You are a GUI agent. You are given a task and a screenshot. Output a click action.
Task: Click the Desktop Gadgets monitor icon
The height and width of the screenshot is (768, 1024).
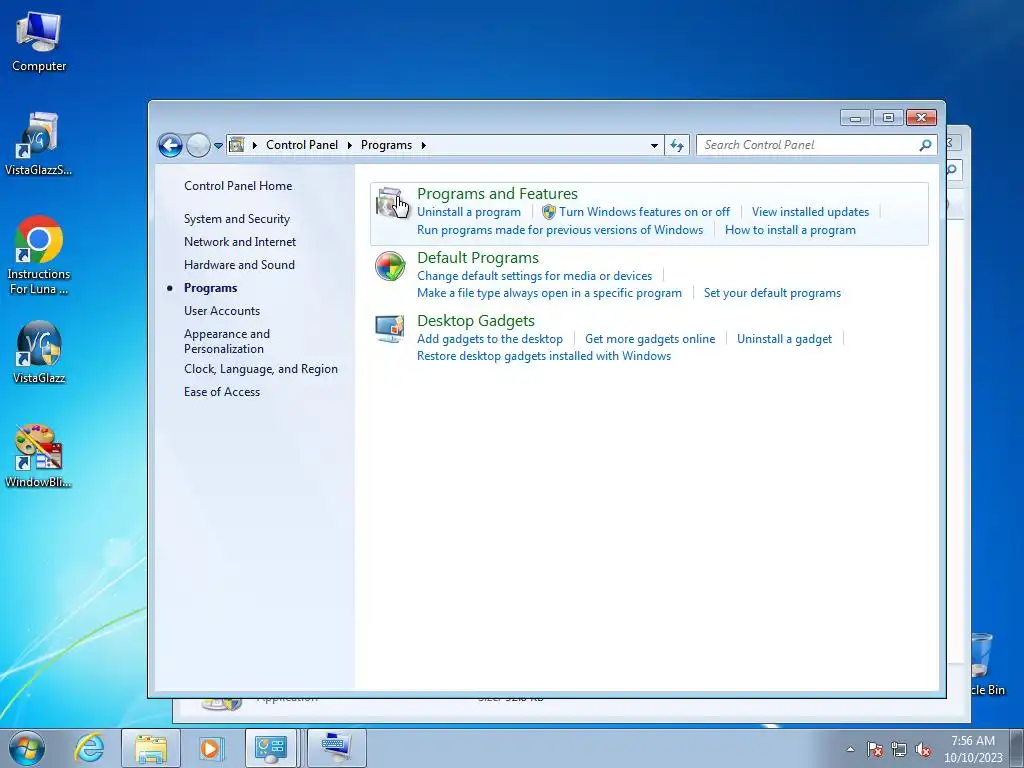tap(391, 329)
